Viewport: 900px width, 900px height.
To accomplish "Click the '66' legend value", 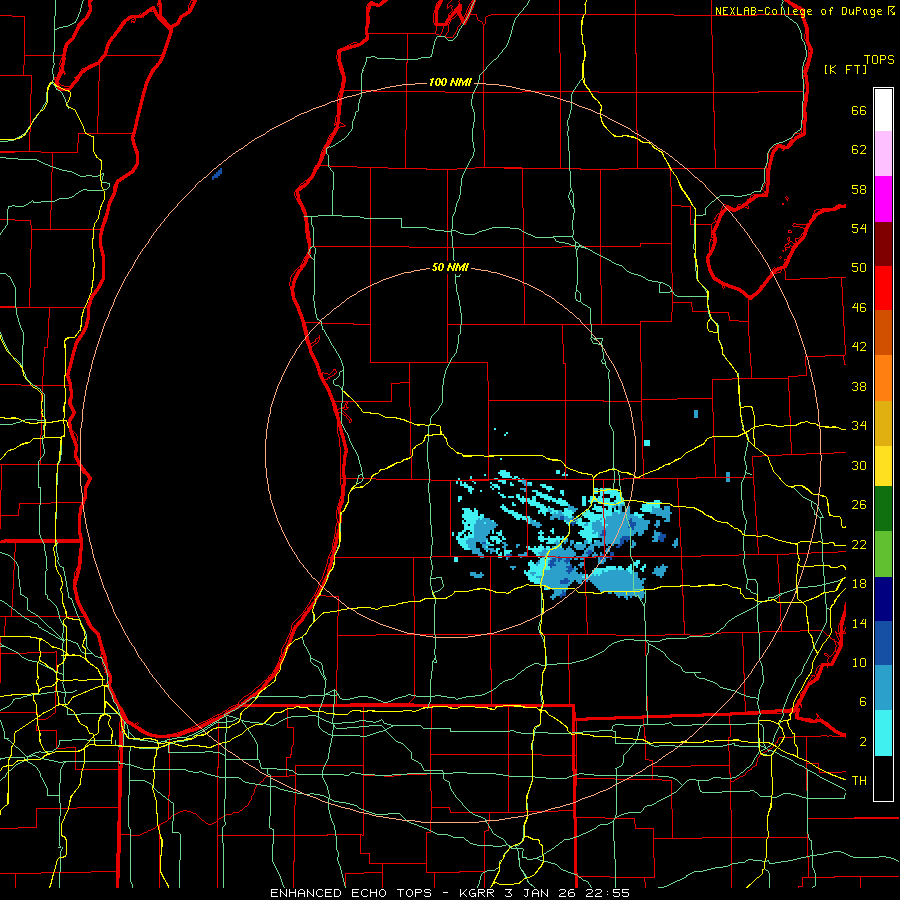I will click(859, 111).
